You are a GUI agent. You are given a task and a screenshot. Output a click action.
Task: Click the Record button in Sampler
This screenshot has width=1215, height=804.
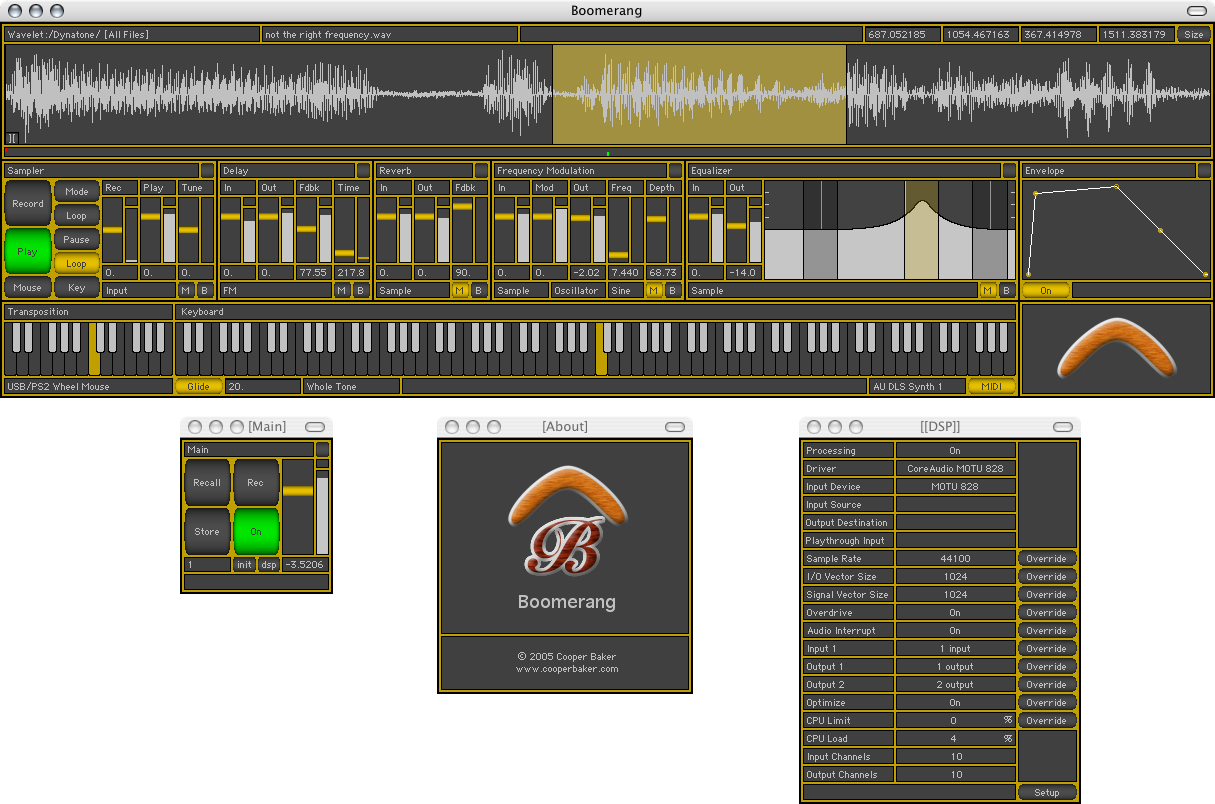click(28, 204)
